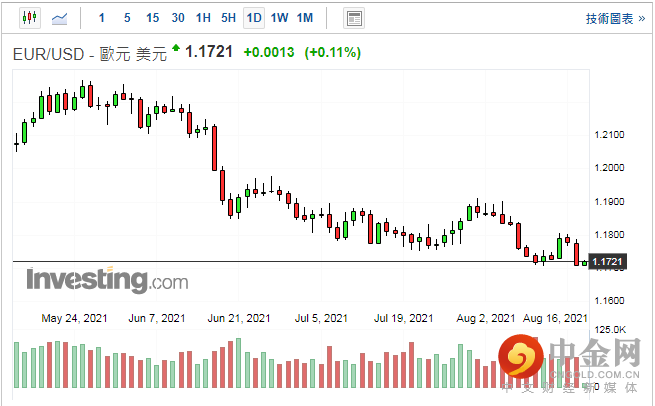Screen dimensions: 655x406
Task: Set the chart to 1H timeframe
Action: (x=203, y=18)
